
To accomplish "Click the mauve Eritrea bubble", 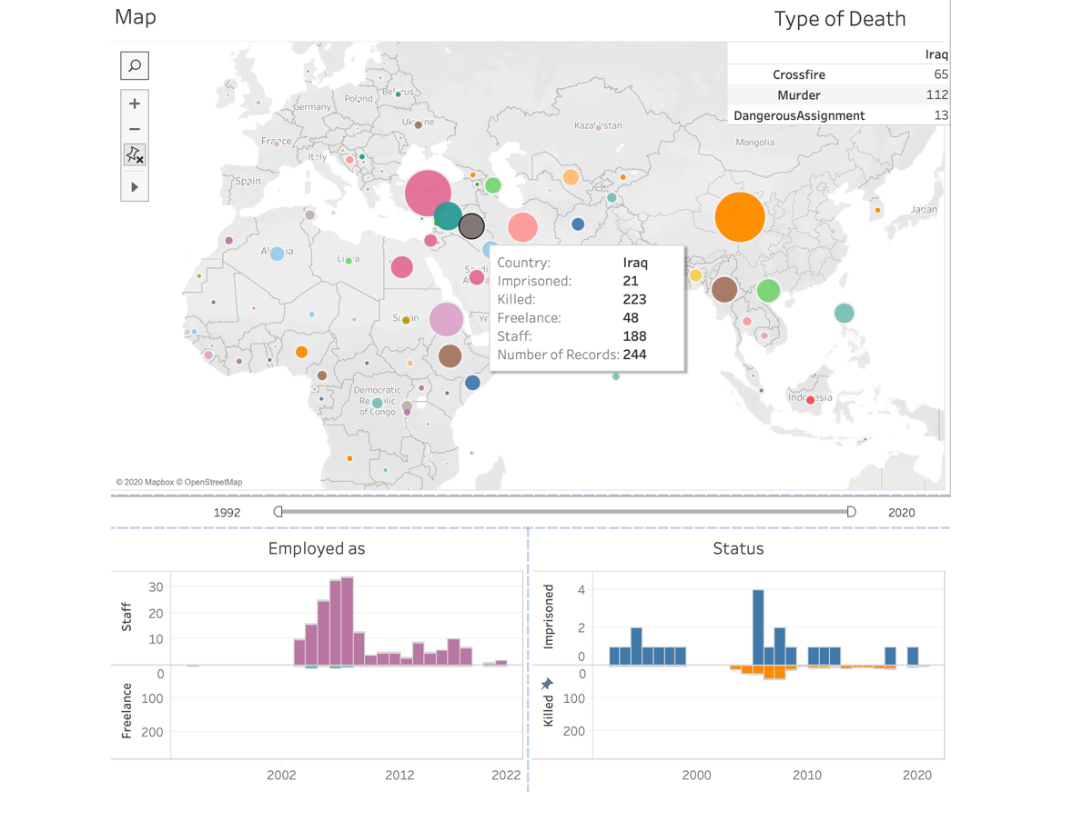I will pyautogui.click(x=446, y=320).
